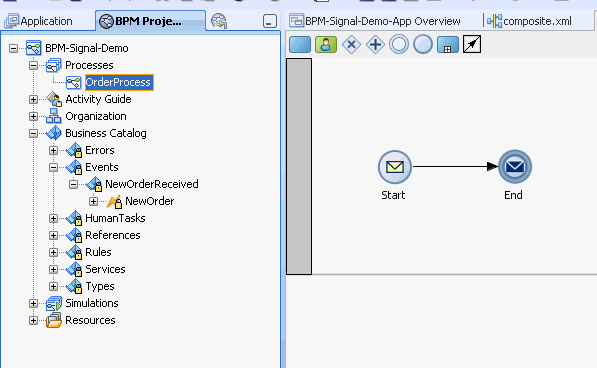Select the Sequence Flow arrow tool
The height and width of the screenshot is (368, 597).
[472, 45]
